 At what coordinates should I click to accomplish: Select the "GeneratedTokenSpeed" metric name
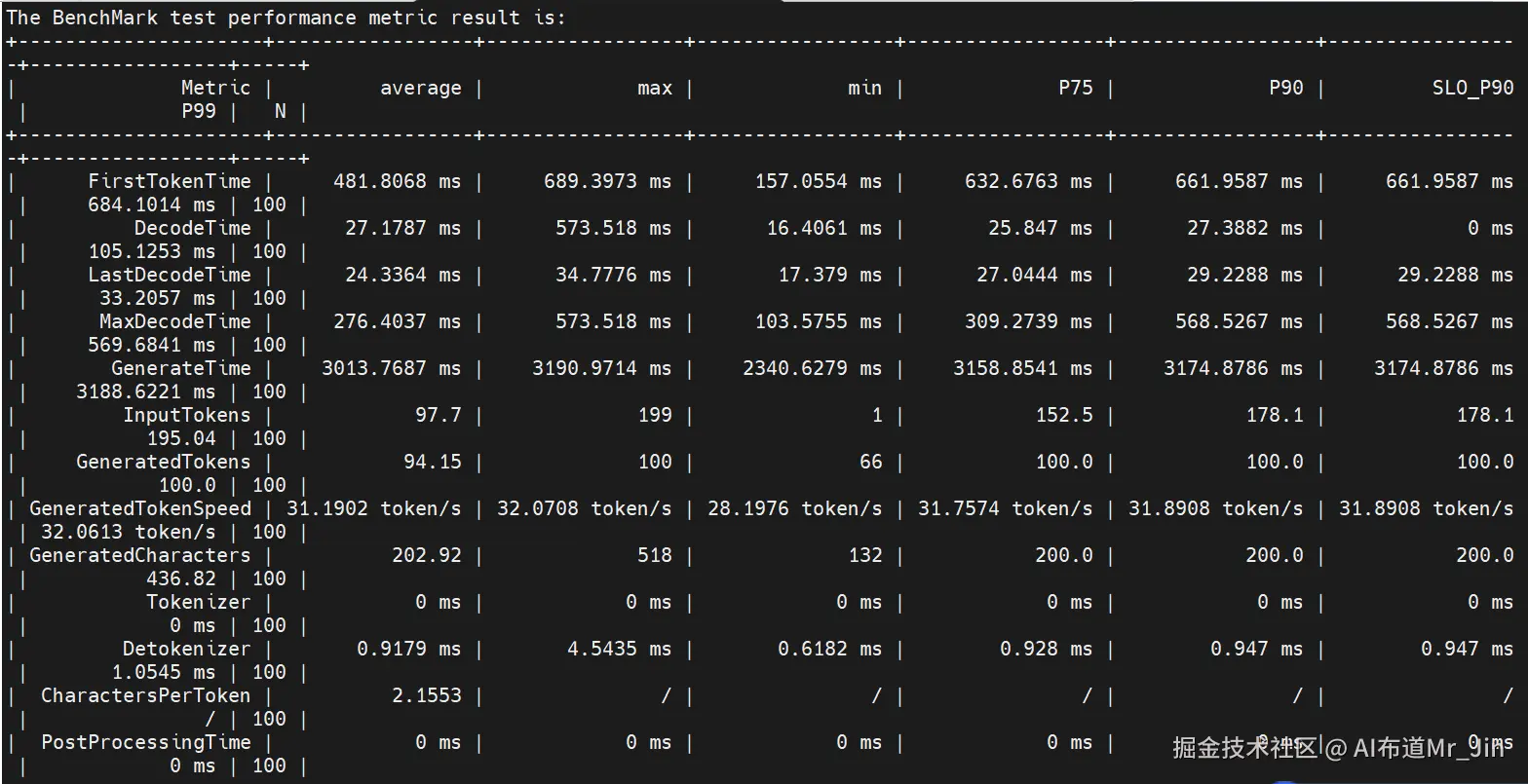139,508
